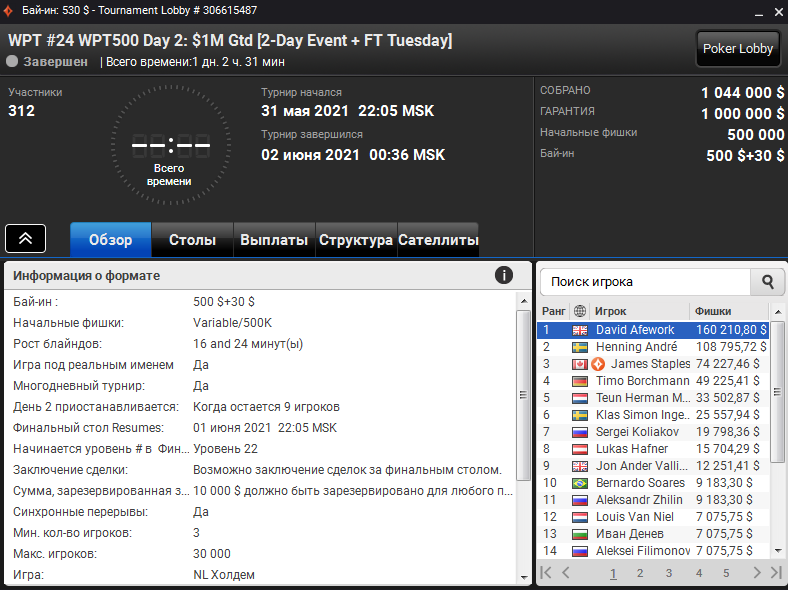Return to Poker Lobby
788x590 pixels.
(738, 48)
